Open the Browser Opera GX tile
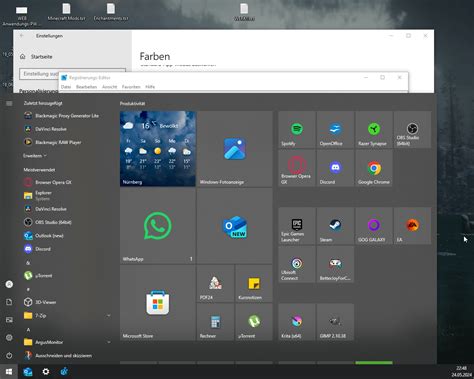This screenshot has width=474, height=379. tap(297, 168)
